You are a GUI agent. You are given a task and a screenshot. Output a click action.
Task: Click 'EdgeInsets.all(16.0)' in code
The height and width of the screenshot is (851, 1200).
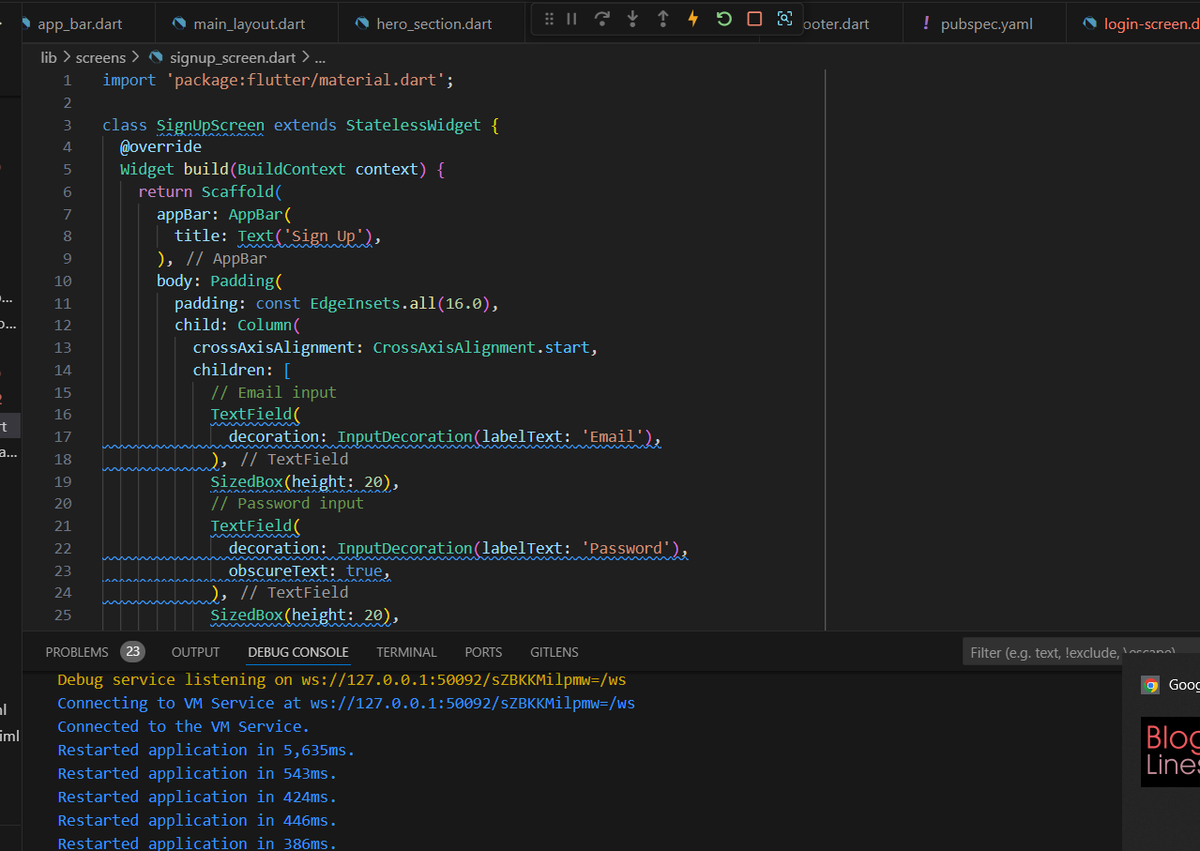(x=400, y=303)
